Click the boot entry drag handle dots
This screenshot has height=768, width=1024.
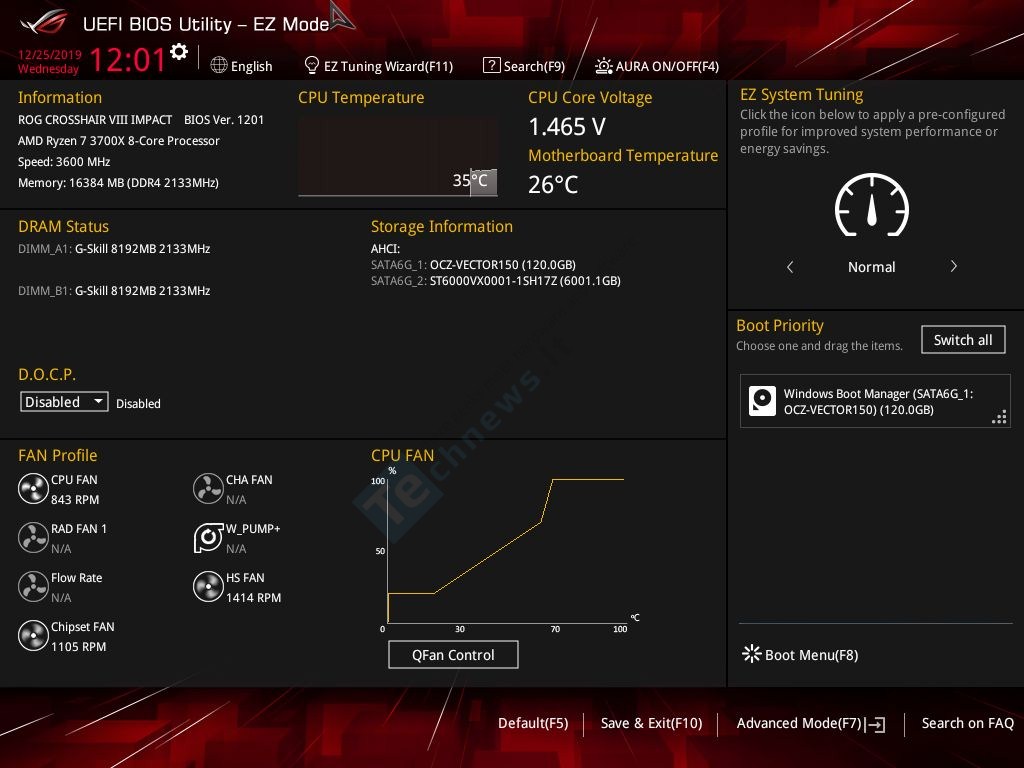999,417
